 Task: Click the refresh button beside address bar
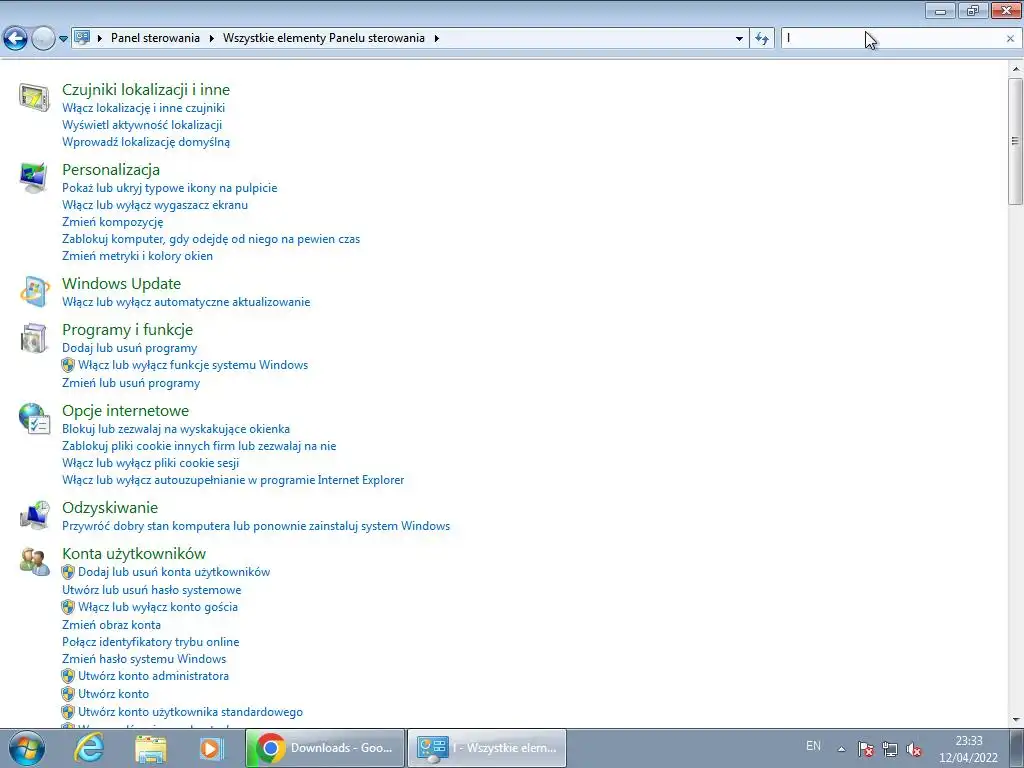[x=761, y=39]
